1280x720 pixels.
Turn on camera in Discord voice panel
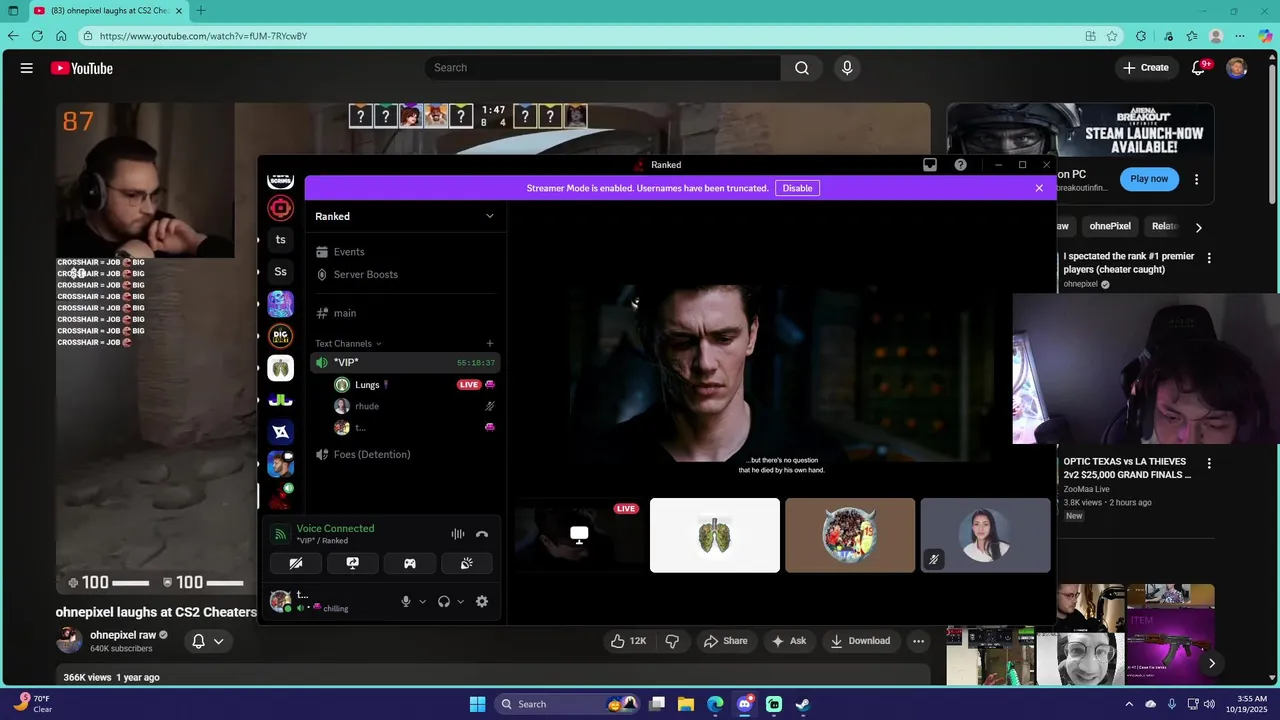tap(296, 563)
